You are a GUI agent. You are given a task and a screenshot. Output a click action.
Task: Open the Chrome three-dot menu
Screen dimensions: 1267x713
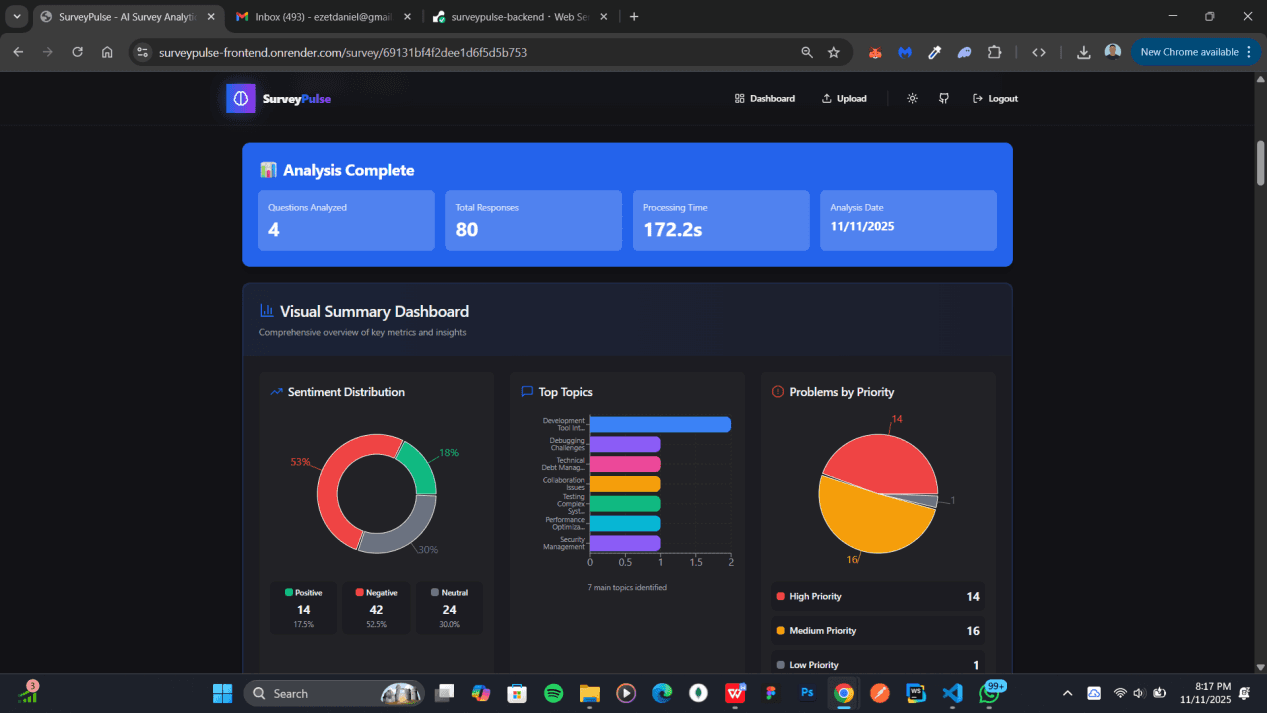pyautogui.click(x=1249, y=52)
